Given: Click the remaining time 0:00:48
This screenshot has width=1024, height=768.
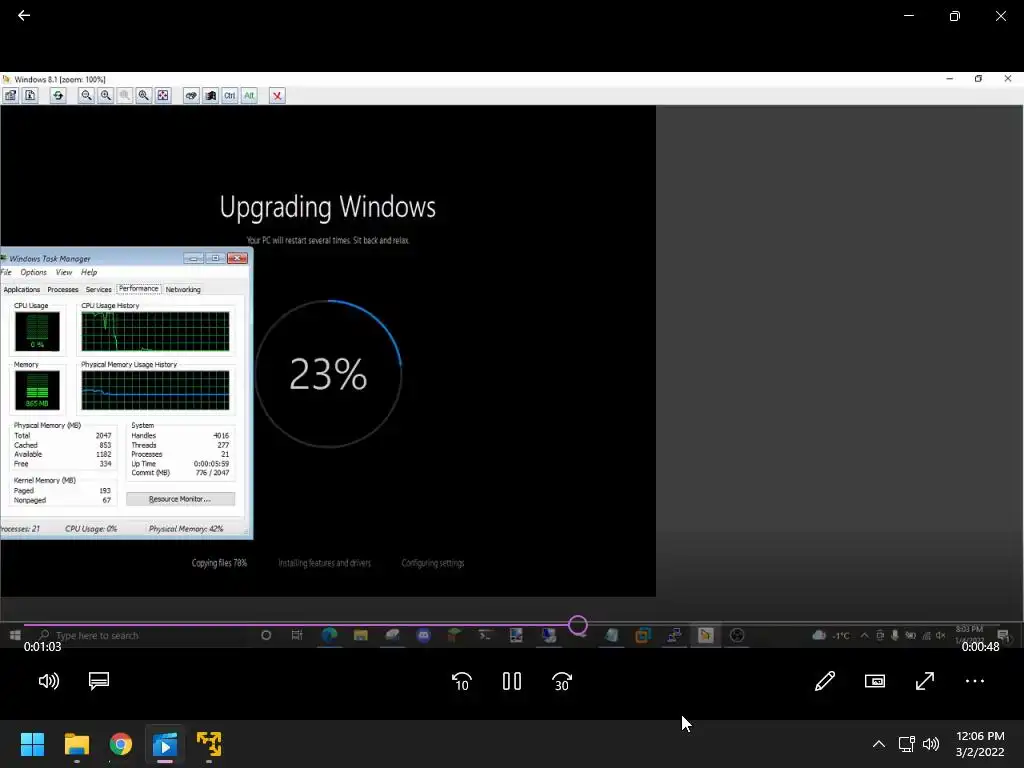Looking at the screenshot, I should coord(980,647).
